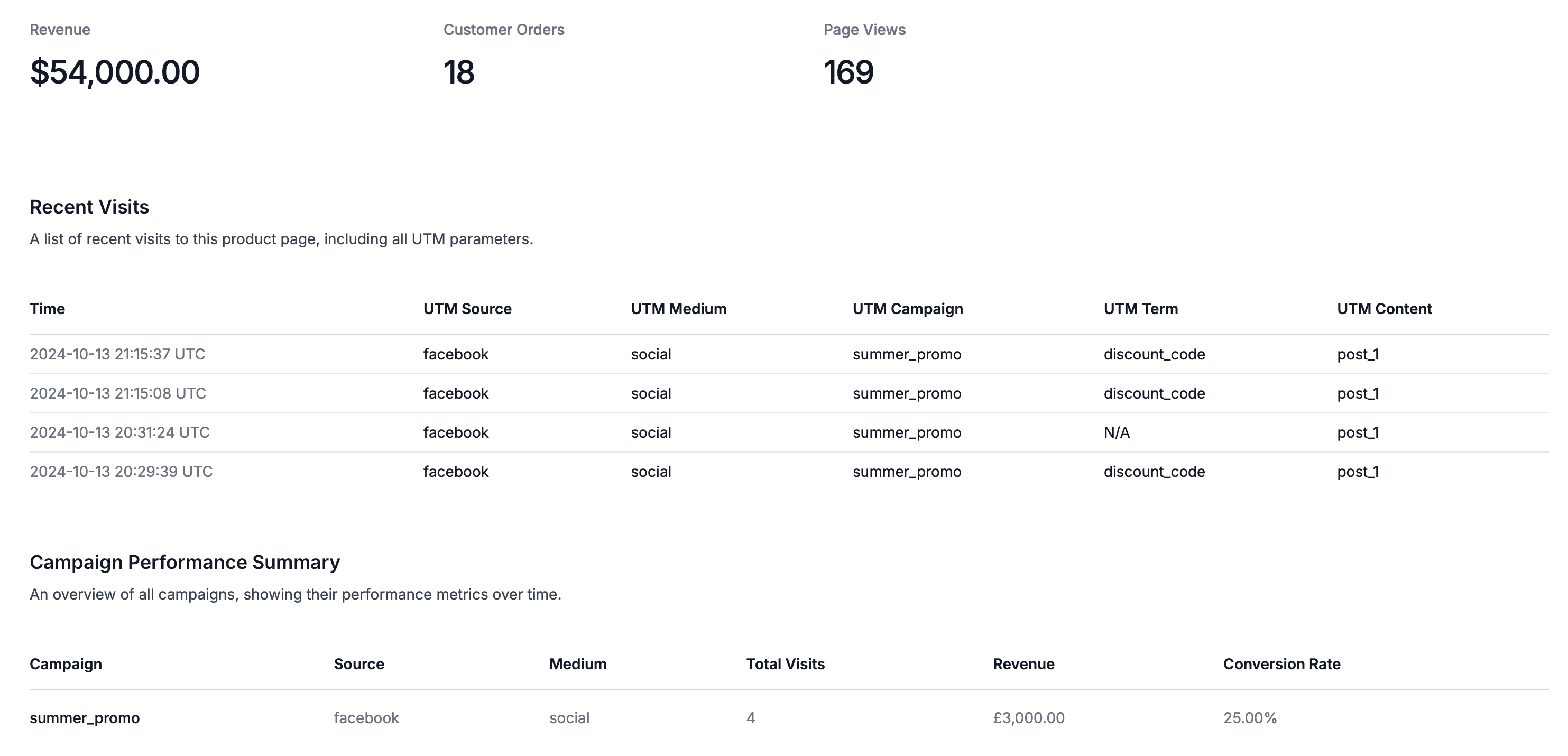Screen dimensions: 1568x756
Task: Select the visit timestamp 2024-10-13 21:15:37 UTC
Action: (117, 354)
